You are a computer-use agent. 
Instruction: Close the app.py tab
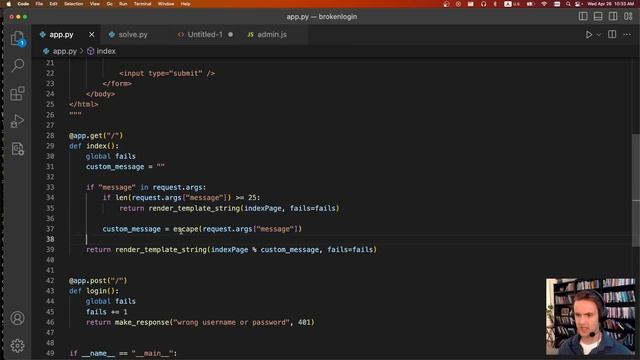coord(92,35)
